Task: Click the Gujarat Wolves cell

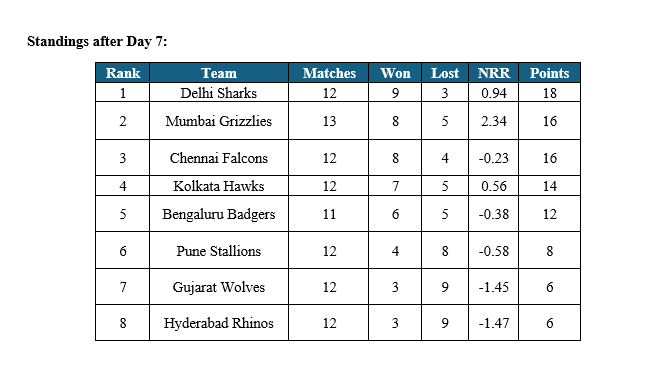Action: [x=219, y=287]
